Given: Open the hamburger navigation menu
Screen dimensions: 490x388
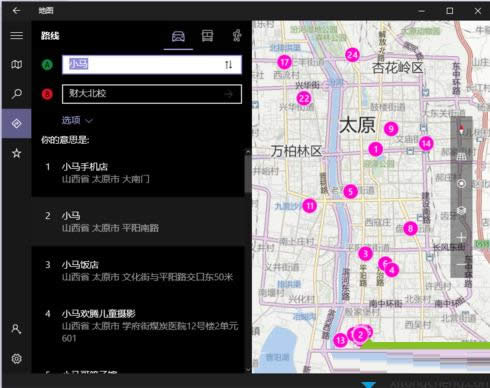Looking at the screenshot, I should (x=16, y=35).
